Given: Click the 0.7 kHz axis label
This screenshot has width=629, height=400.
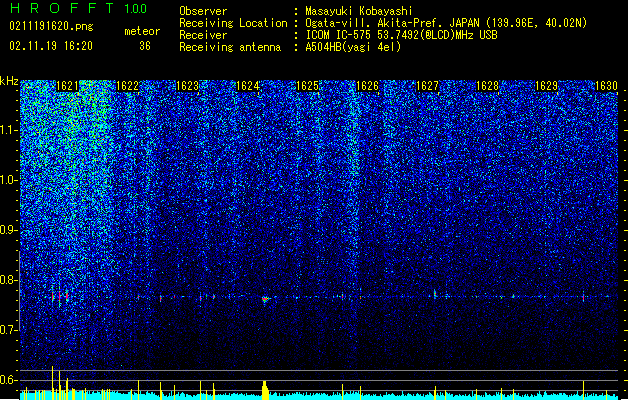Looking at the screenshot, I should pos(8,330).
